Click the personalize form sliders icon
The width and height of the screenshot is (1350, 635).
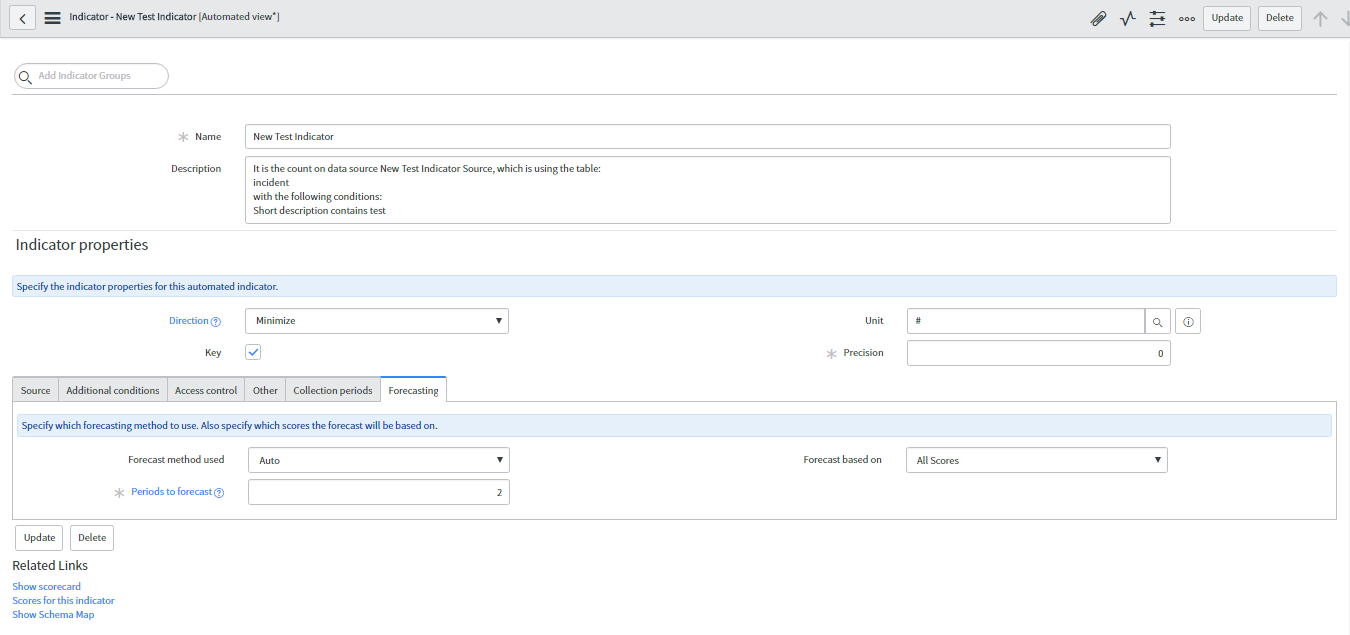pyautogui.click(x=1157, y=18)
